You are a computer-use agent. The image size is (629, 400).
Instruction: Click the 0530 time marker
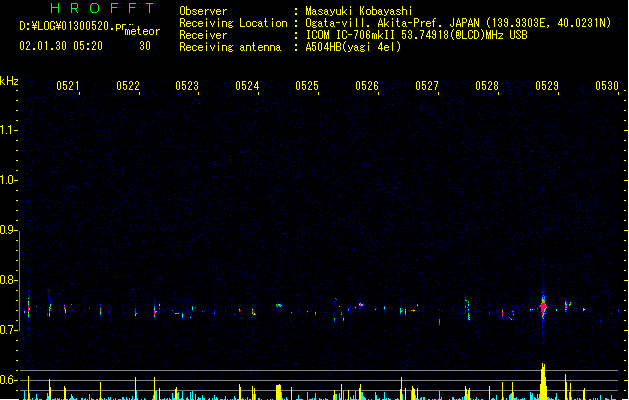coord(607,86)
